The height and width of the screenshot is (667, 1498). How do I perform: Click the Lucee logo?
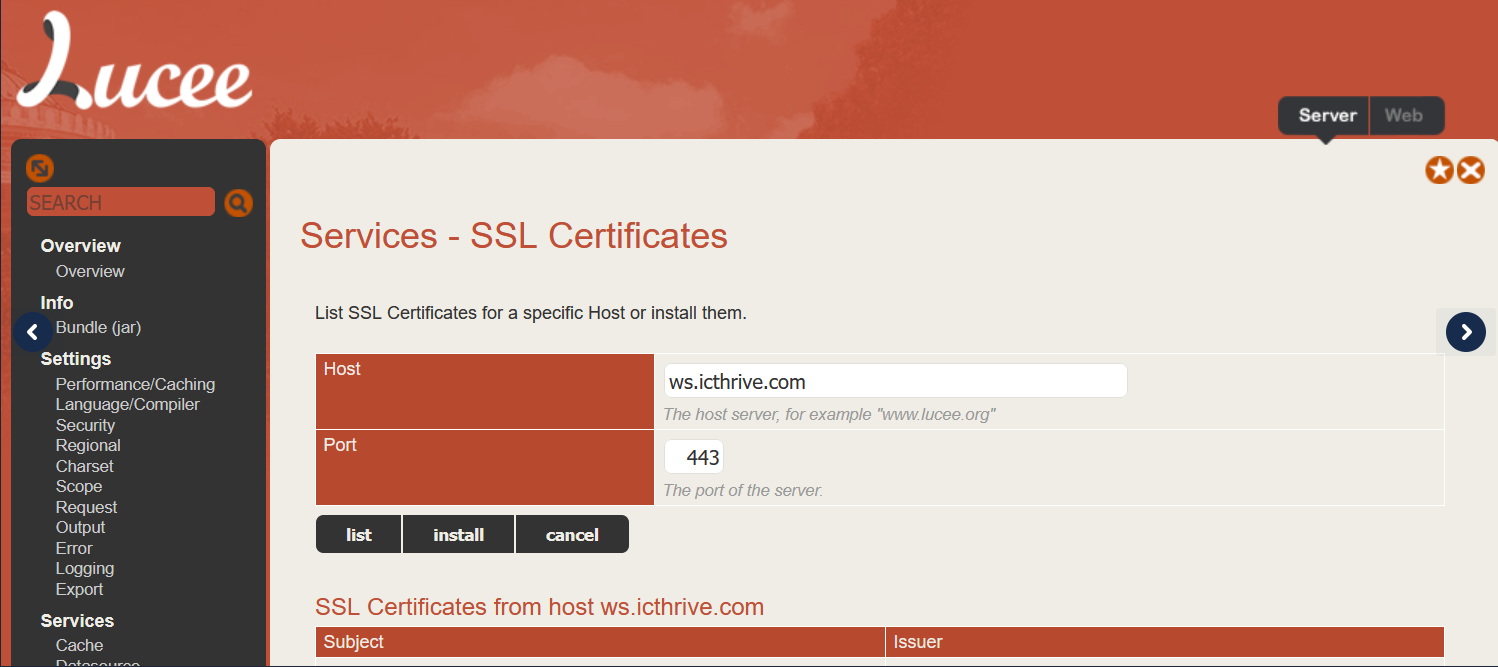click(134, 60)
